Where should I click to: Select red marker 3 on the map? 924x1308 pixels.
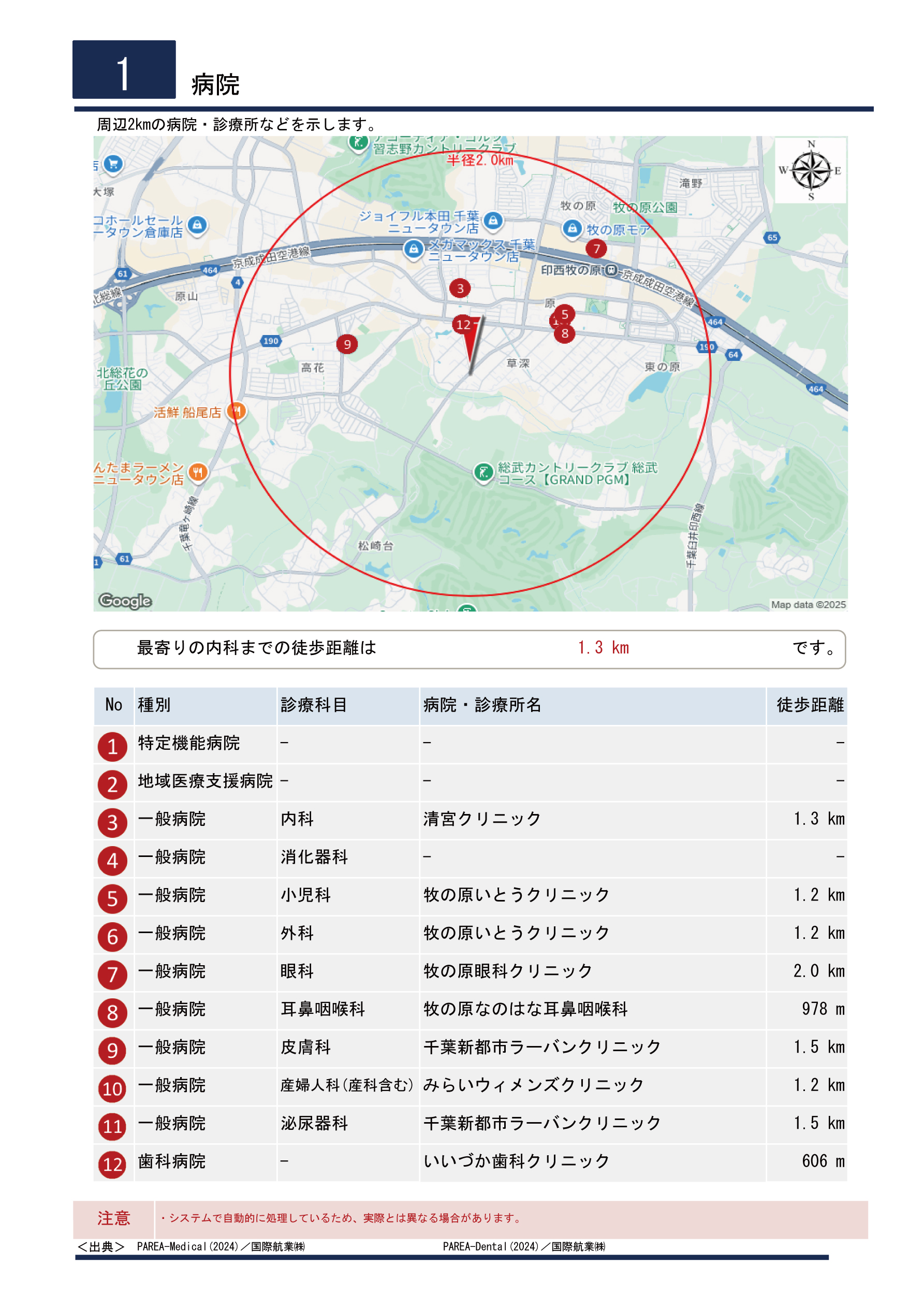click(x=460, y=288)
